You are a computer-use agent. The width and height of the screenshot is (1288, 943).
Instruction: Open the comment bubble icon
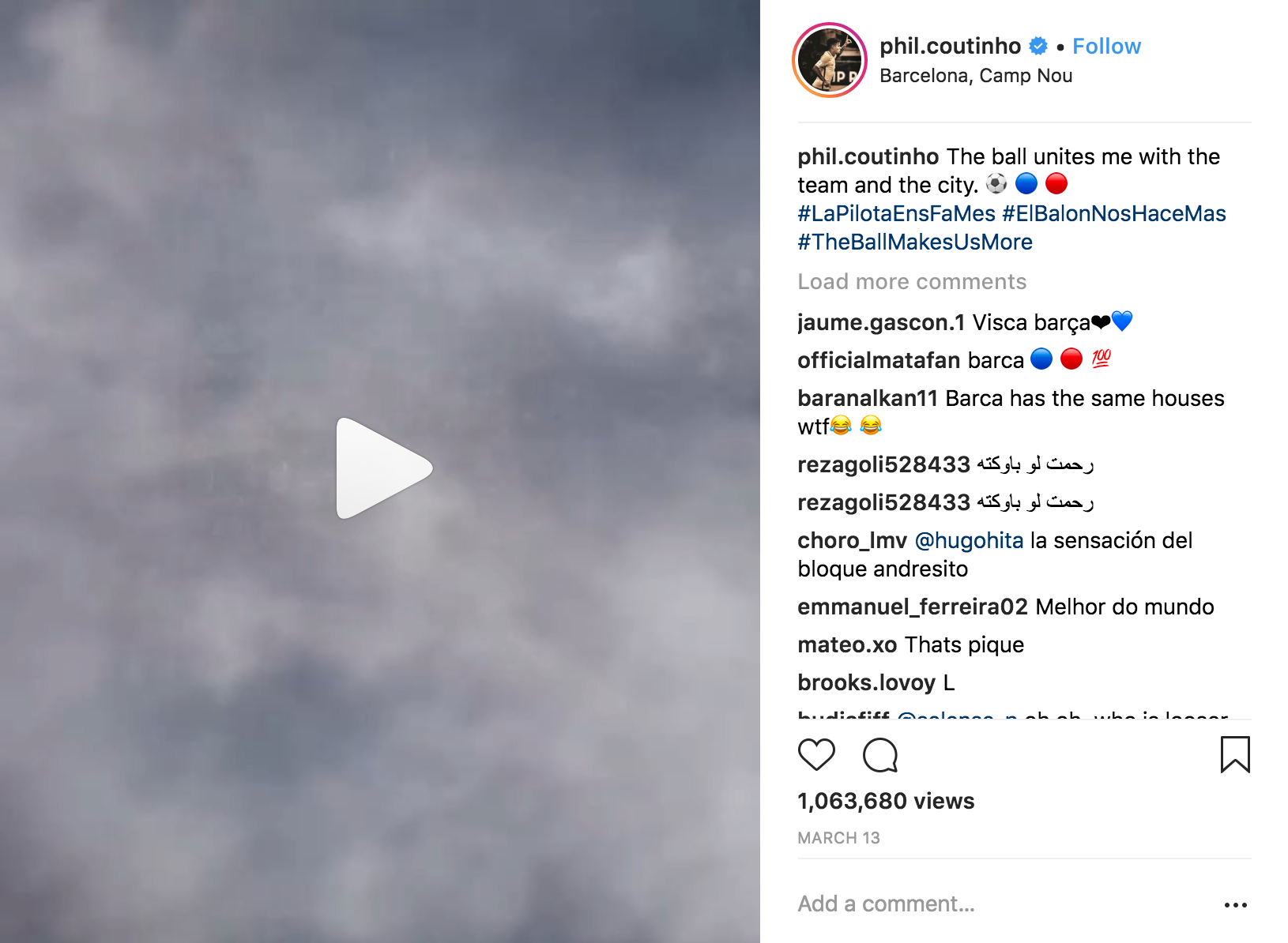880,754
